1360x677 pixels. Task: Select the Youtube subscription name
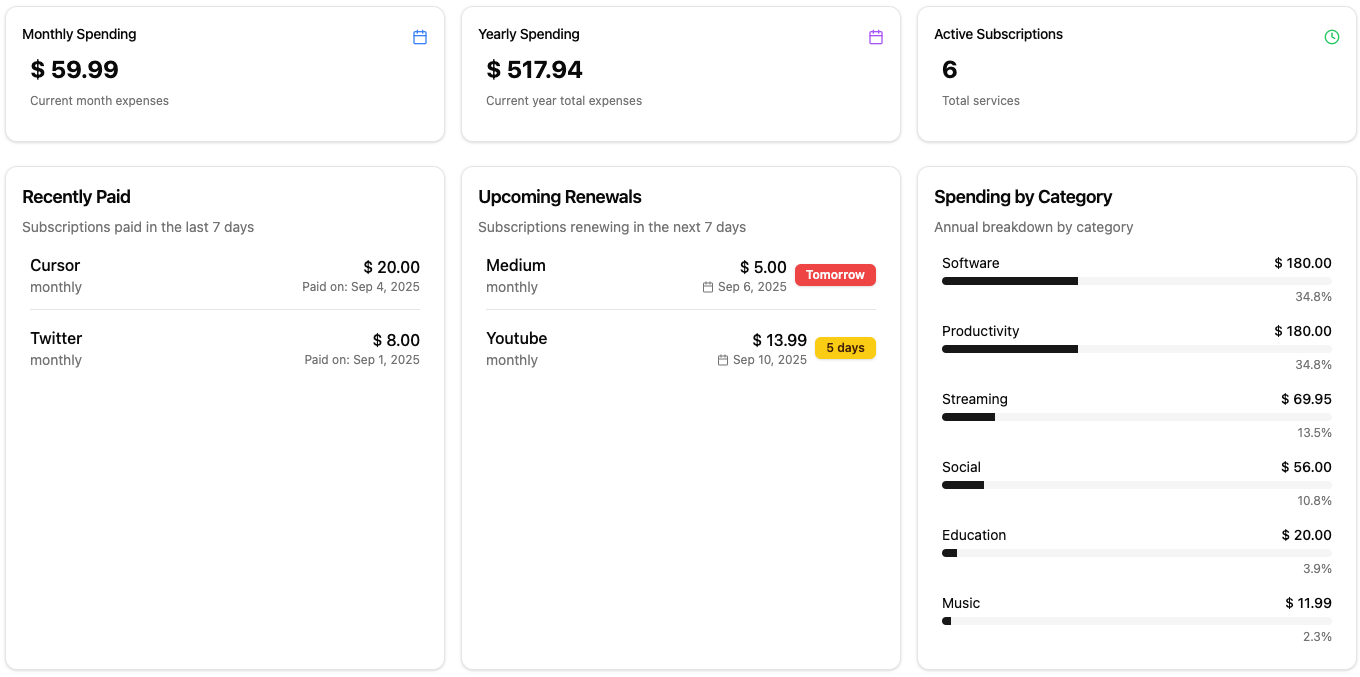click(x=517, y=338)
